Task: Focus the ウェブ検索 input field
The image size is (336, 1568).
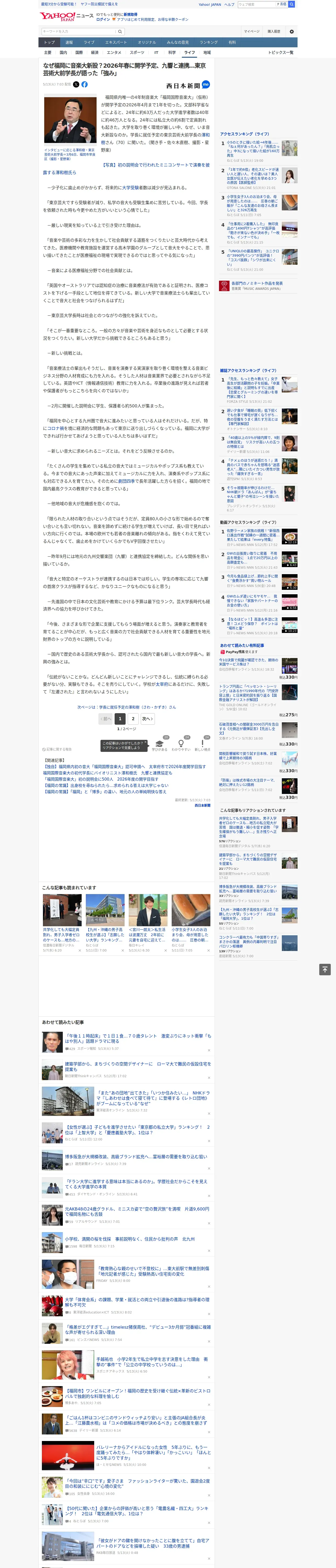Action: tap(256, 4)
